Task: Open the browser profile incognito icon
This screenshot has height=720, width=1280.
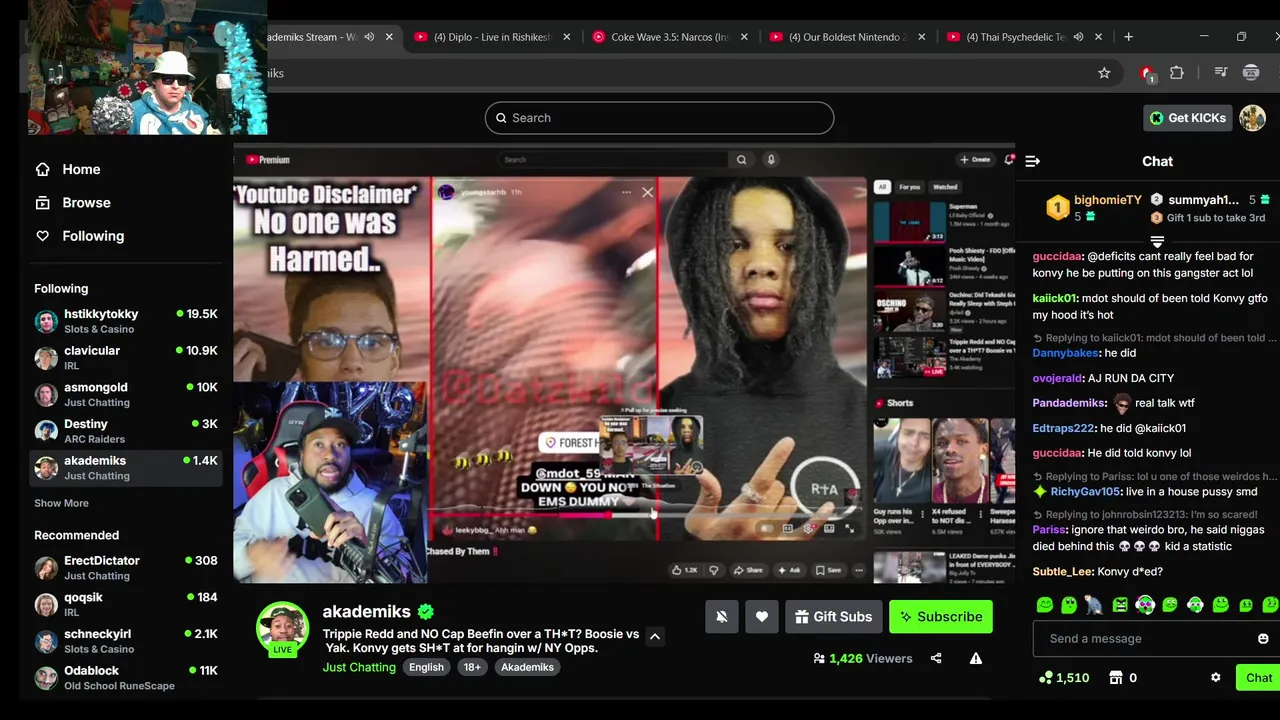Action: click(1250, 73)
